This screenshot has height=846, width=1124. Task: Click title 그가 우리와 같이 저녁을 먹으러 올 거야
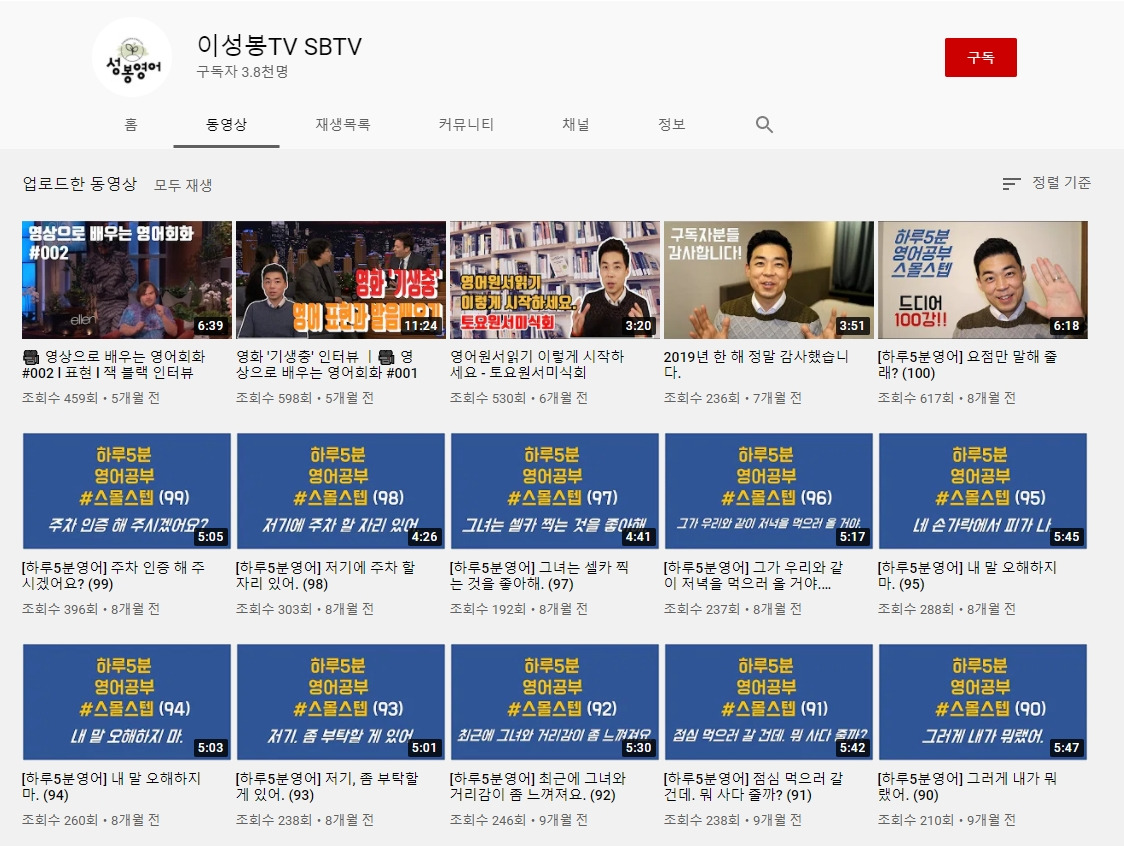pyautogui.click(x=753, y=576)
